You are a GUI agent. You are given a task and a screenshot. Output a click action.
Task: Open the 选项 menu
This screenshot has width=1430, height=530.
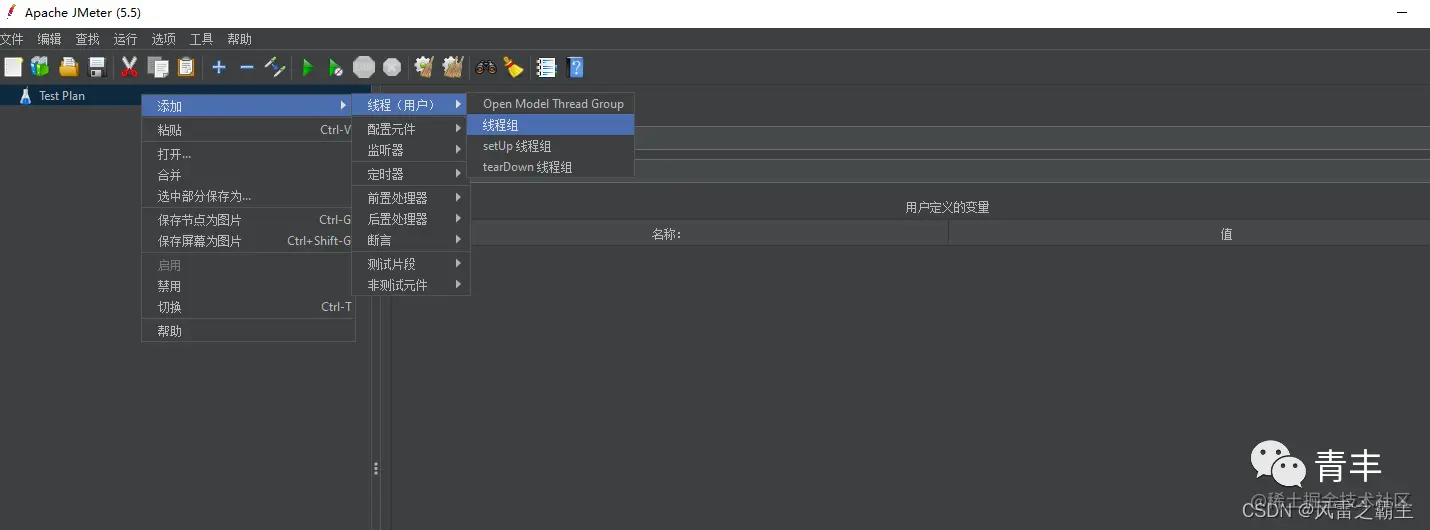164,39
